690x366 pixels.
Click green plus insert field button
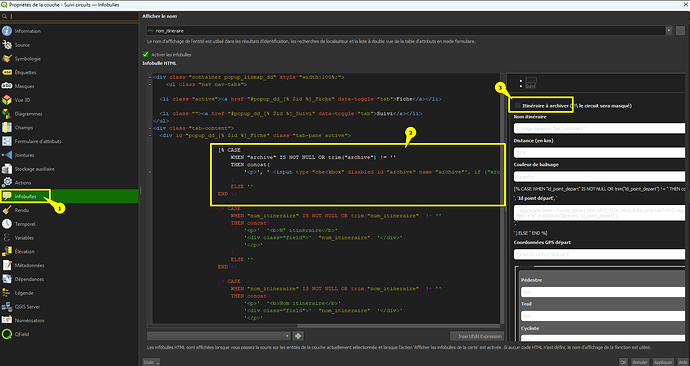coord(298,336)
